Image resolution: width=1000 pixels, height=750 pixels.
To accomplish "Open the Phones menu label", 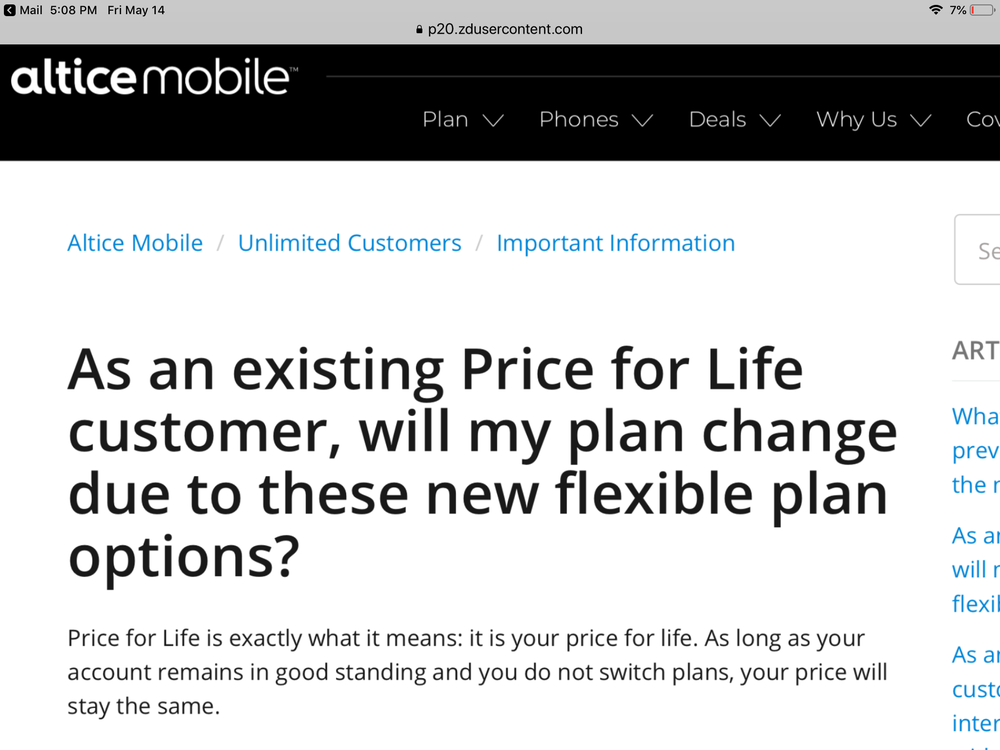I will pos(578,120).
